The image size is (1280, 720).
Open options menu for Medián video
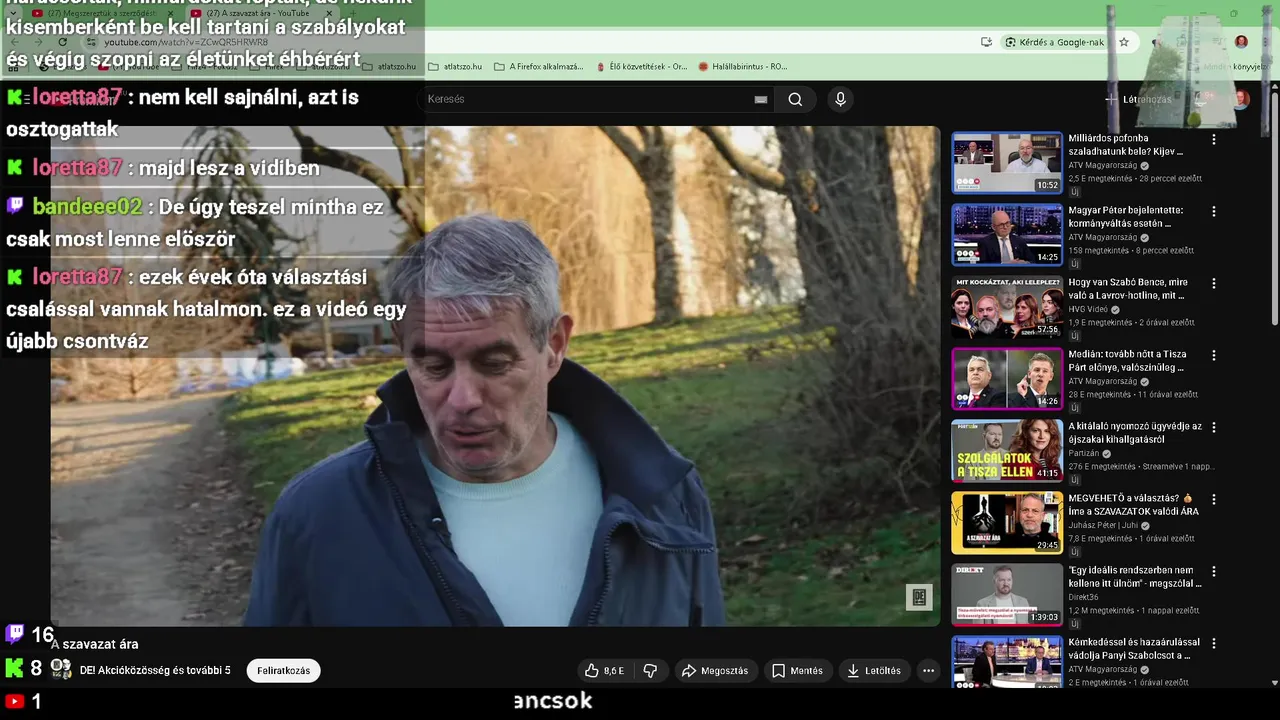point(1214,356)
